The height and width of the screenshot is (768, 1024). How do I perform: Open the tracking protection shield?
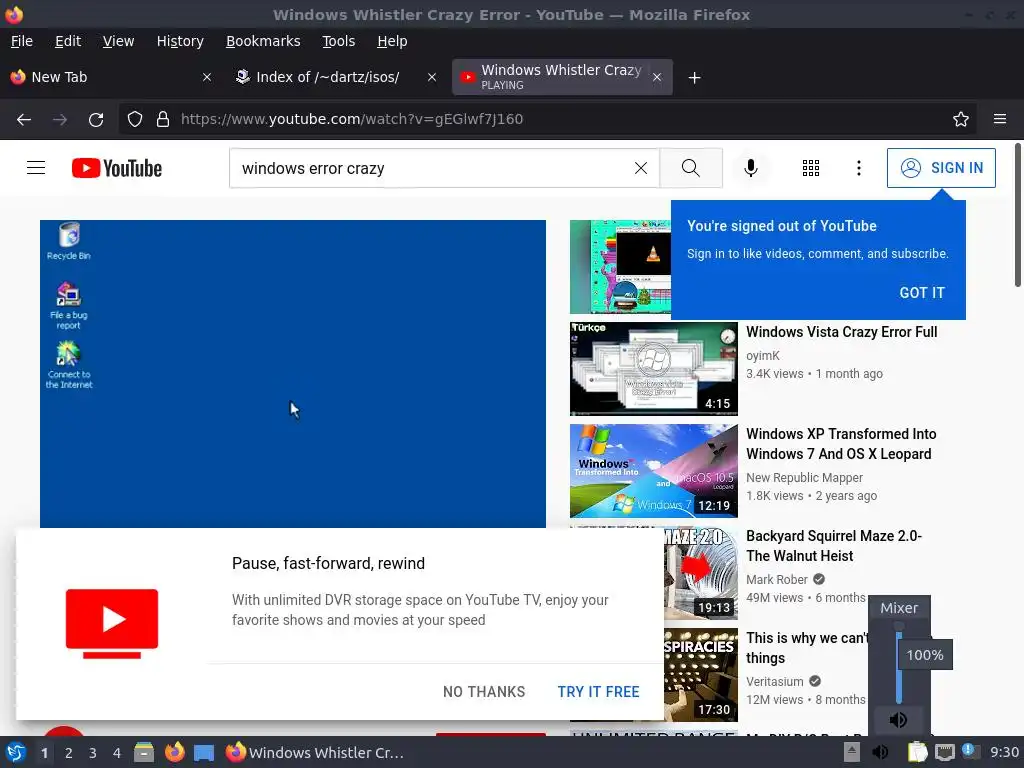(x=135, y=119)
